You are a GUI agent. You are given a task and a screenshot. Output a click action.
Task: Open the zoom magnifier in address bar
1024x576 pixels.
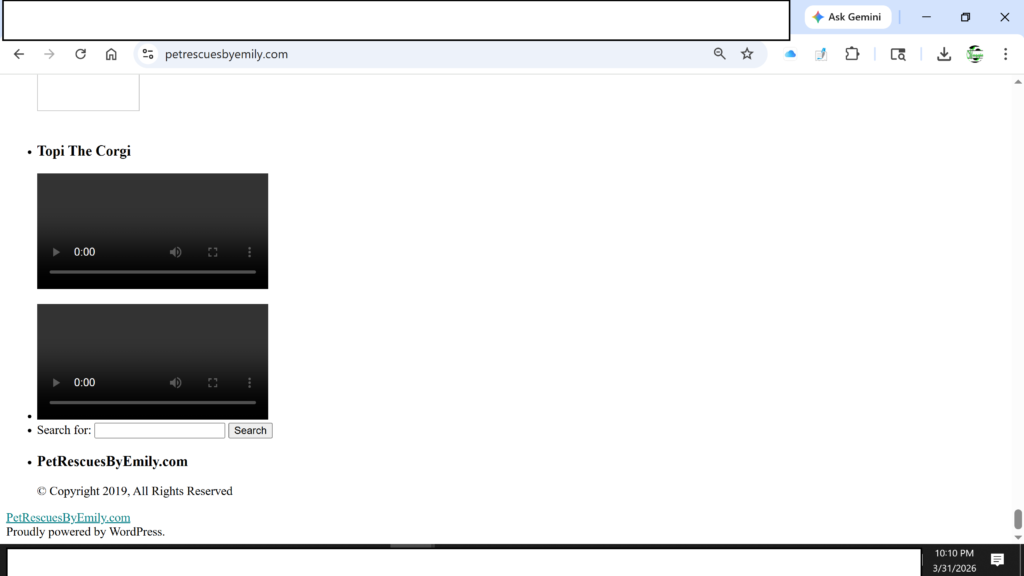(719, 54)
